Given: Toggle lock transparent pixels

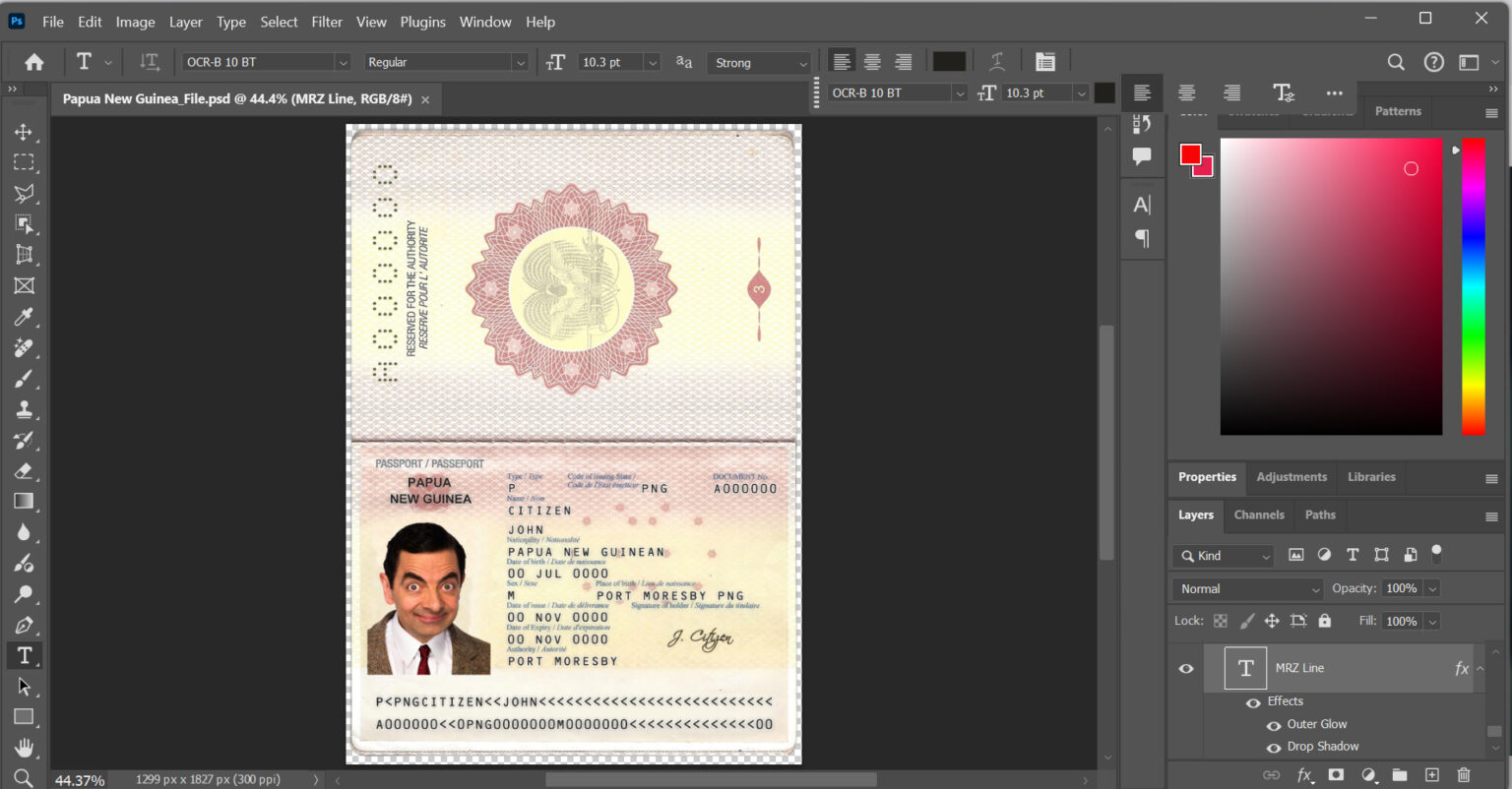Looking at the screenshot, I should (1221, 621).
